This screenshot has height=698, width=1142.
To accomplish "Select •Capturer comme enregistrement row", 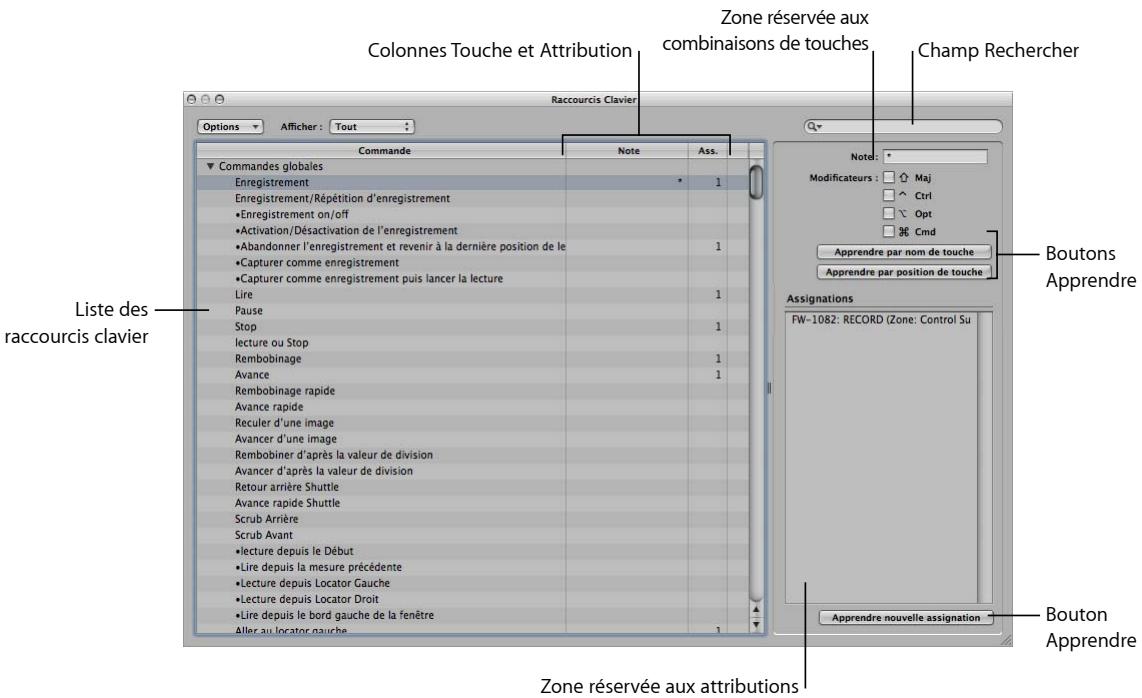I will click(x=472, y=263).
